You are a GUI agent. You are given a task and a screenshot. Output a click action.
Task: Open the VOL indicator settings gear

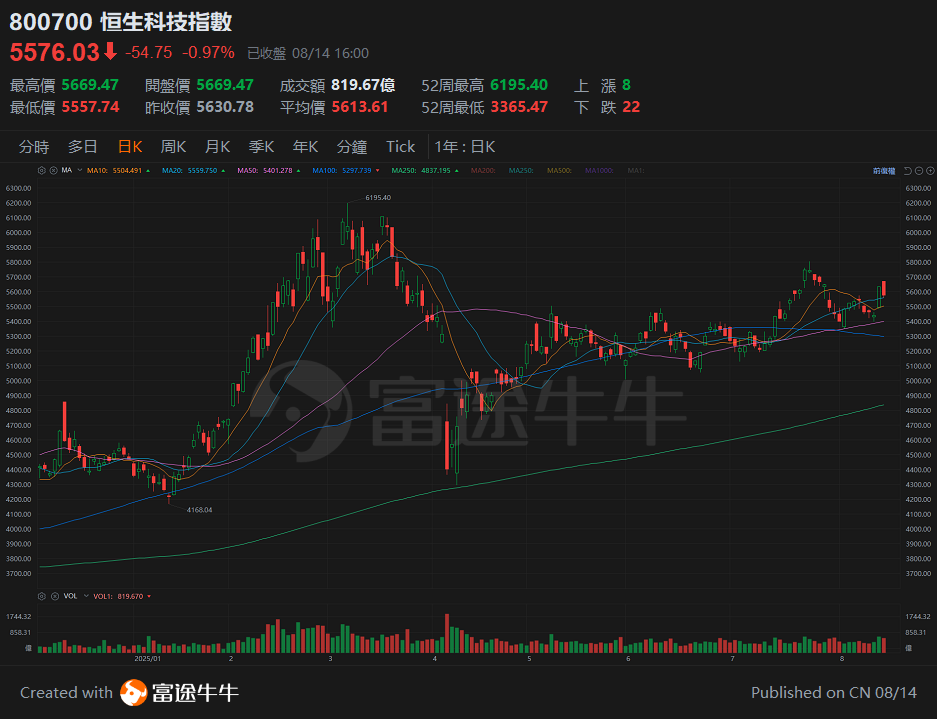(41, 596)
